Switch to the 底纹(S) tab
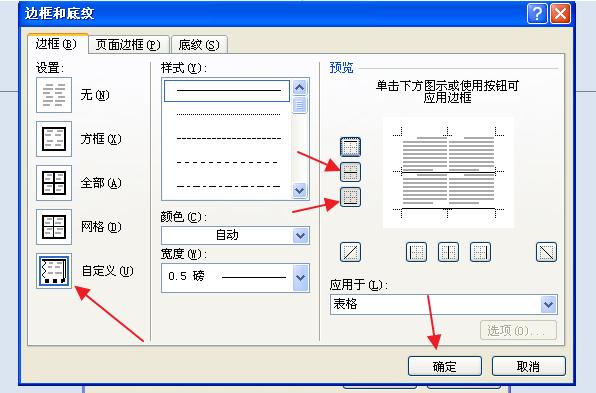 pos(199,45)
